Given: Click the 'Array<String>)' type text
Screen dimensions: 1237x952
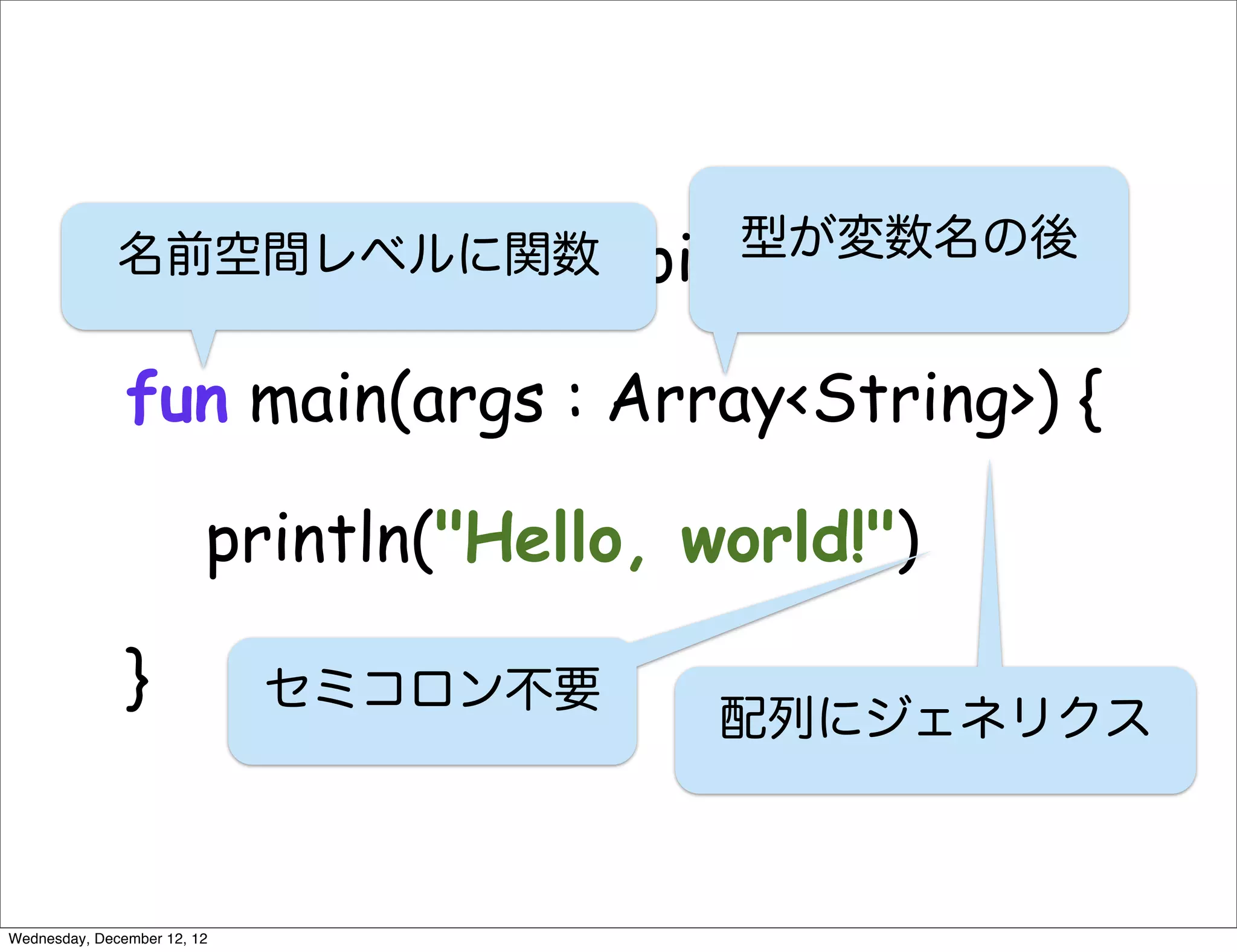Looking at the screenshot, I should point(835,402).
